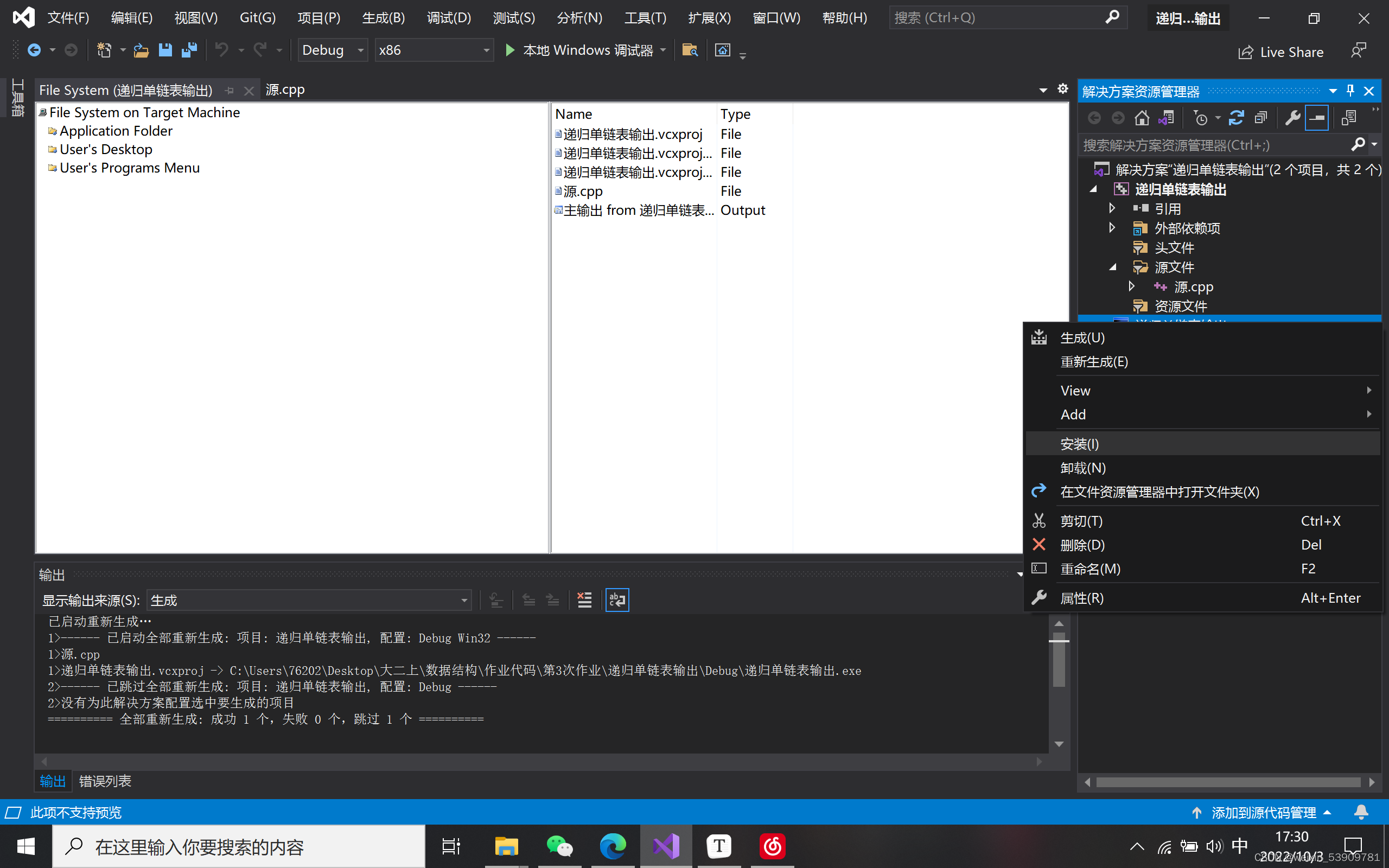1389x868 pixels.
Task: Switch to the 源.cpp editor tab
Action: coord(285,90)
